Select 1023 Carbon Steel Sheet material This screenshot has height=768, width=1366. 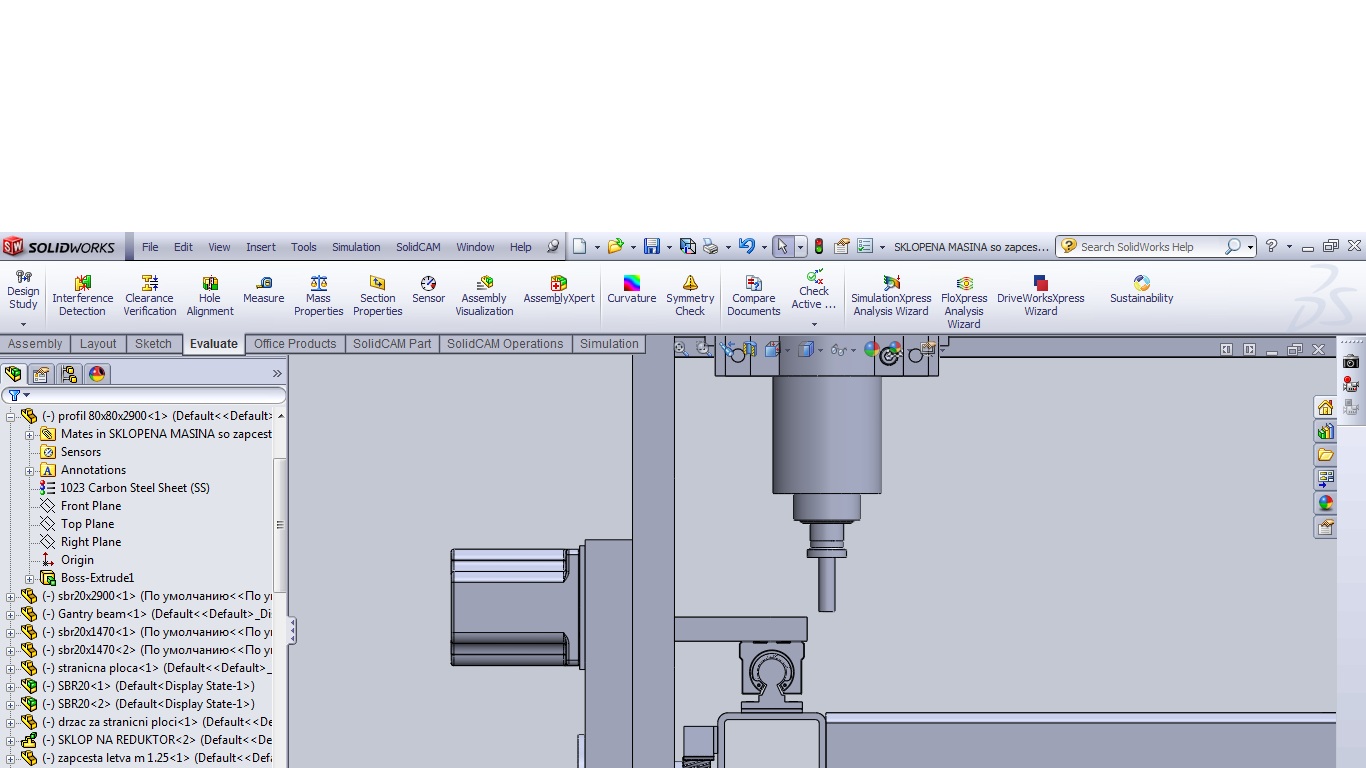click(134, 488)
